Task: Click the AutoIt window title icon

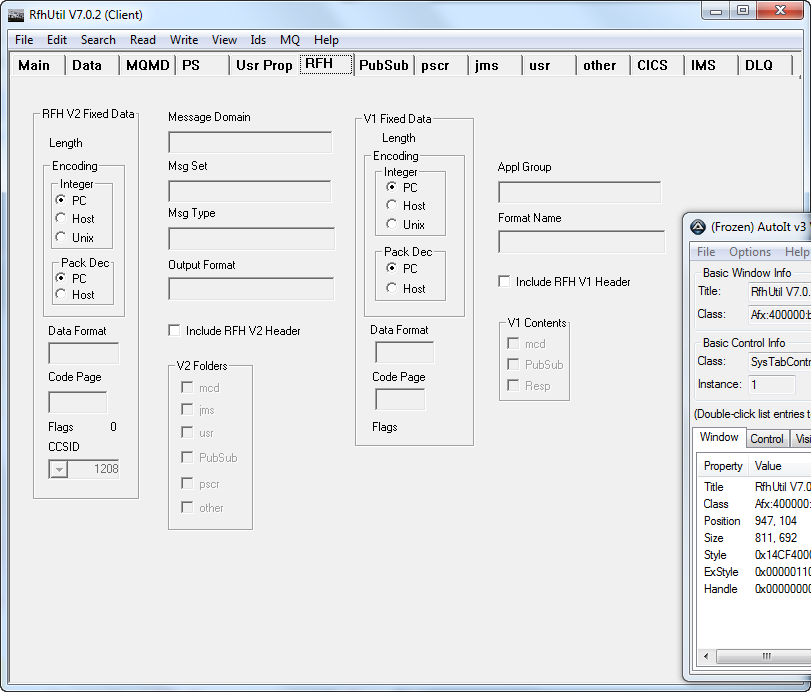Action: [x=698, y=227]
